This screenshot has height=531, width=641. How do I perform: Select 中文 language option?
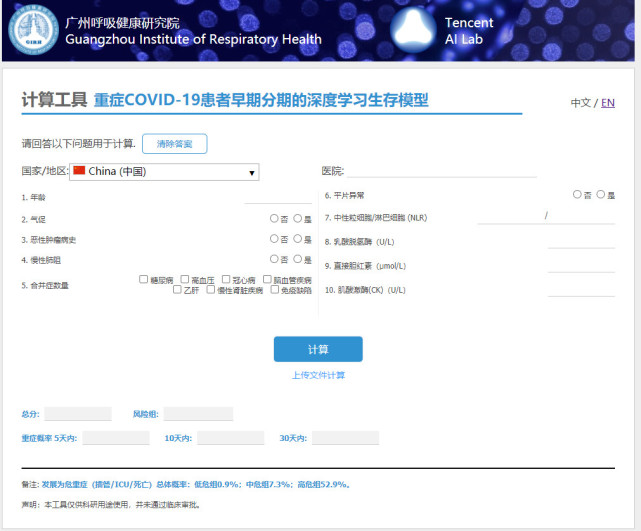coord(580,103)
